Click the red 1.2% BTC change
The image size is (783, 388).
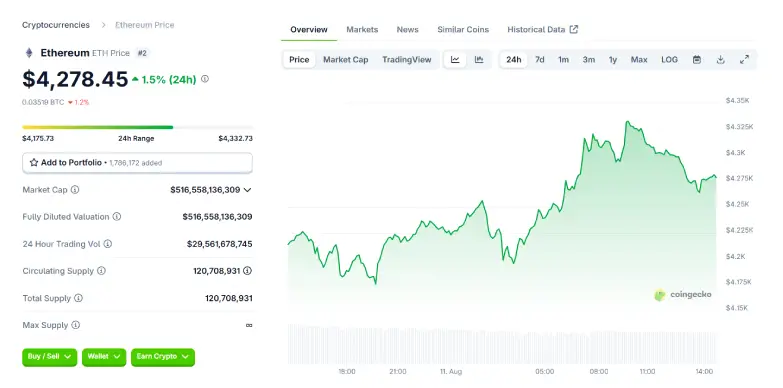click(78, 102)
